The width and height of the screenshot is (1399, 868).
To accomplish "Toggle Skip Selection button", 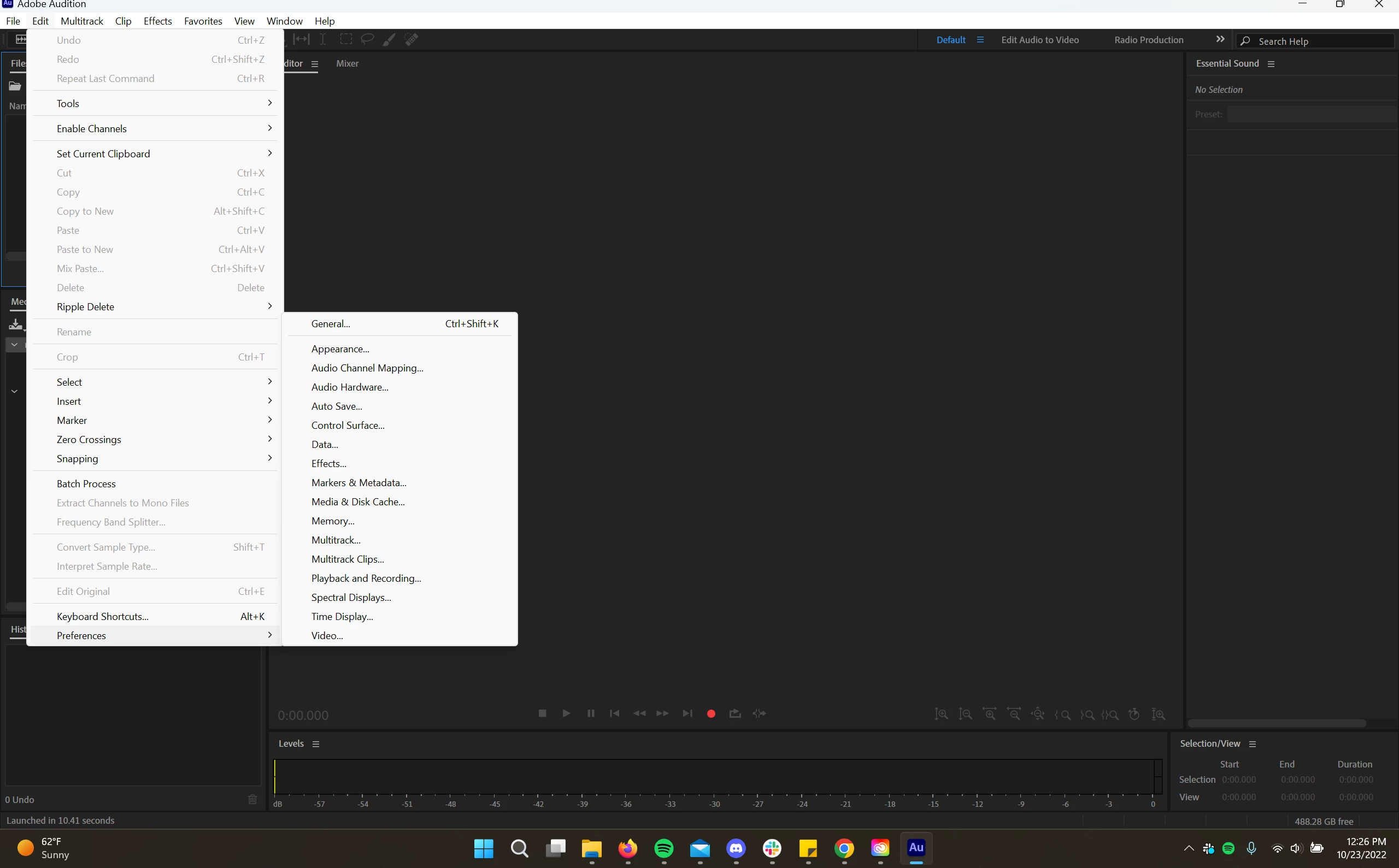I will 759,713.
